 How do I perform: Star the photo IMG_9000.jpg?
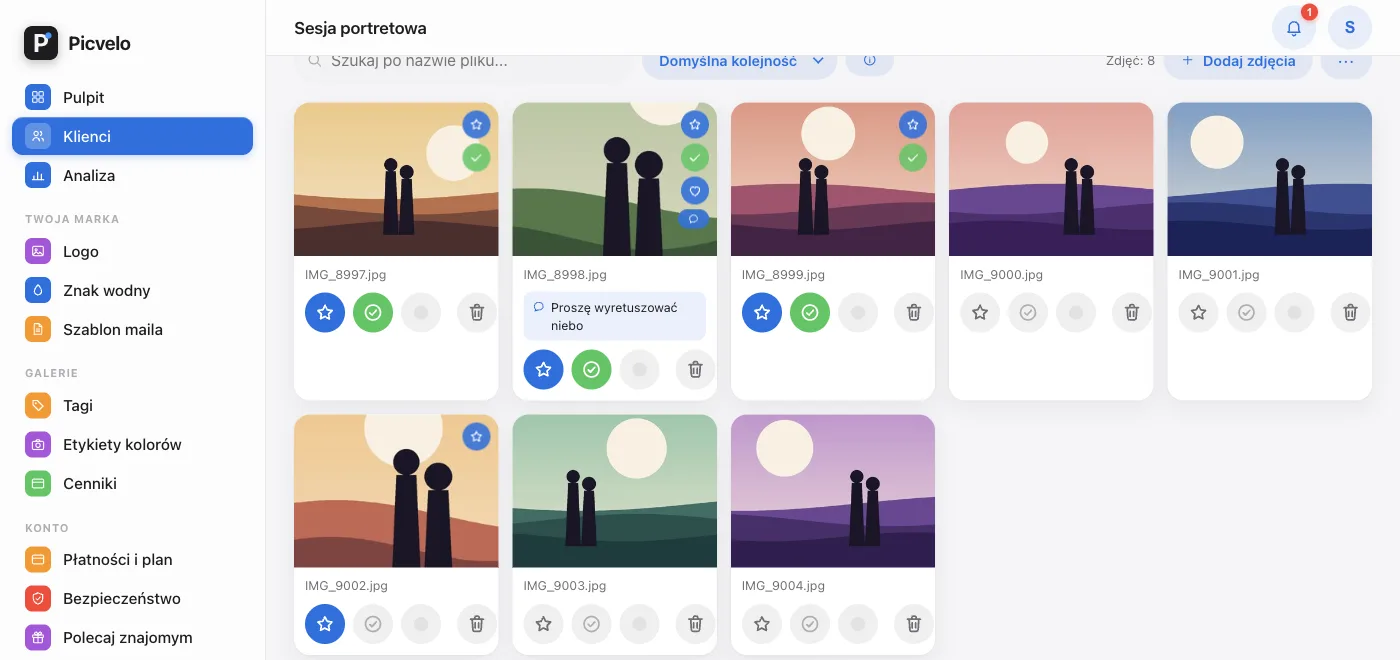[x=980, y=313]
